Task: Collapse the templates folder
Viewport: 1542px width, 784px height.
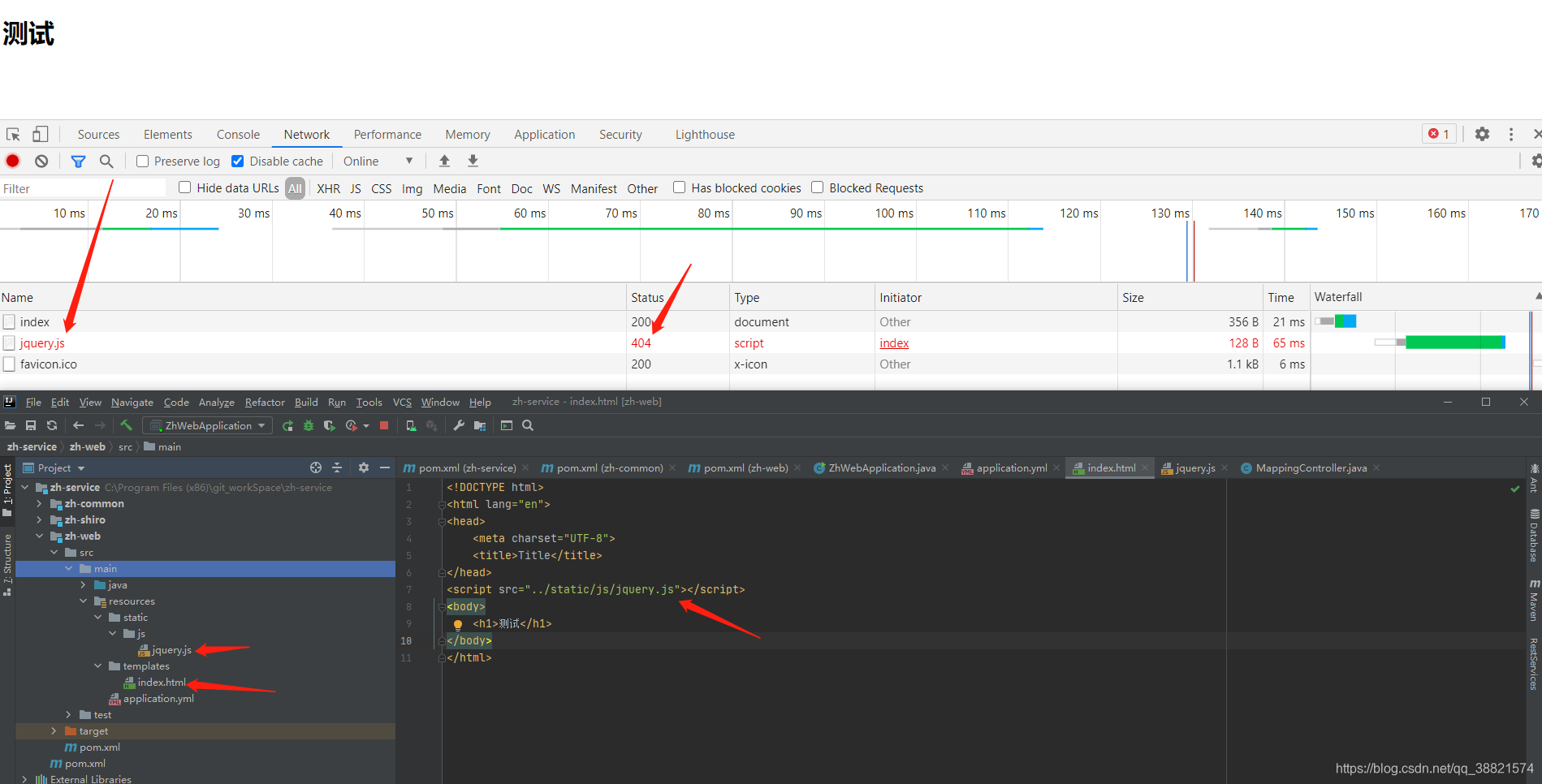Action: click(x=97, y=666)
